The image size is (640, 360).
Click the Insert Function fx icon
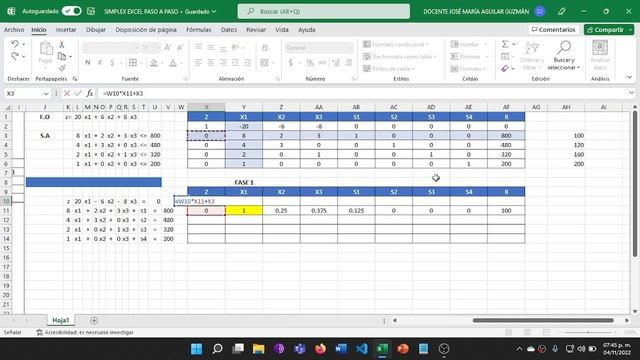pyautogui.click(x=90, y=93)
